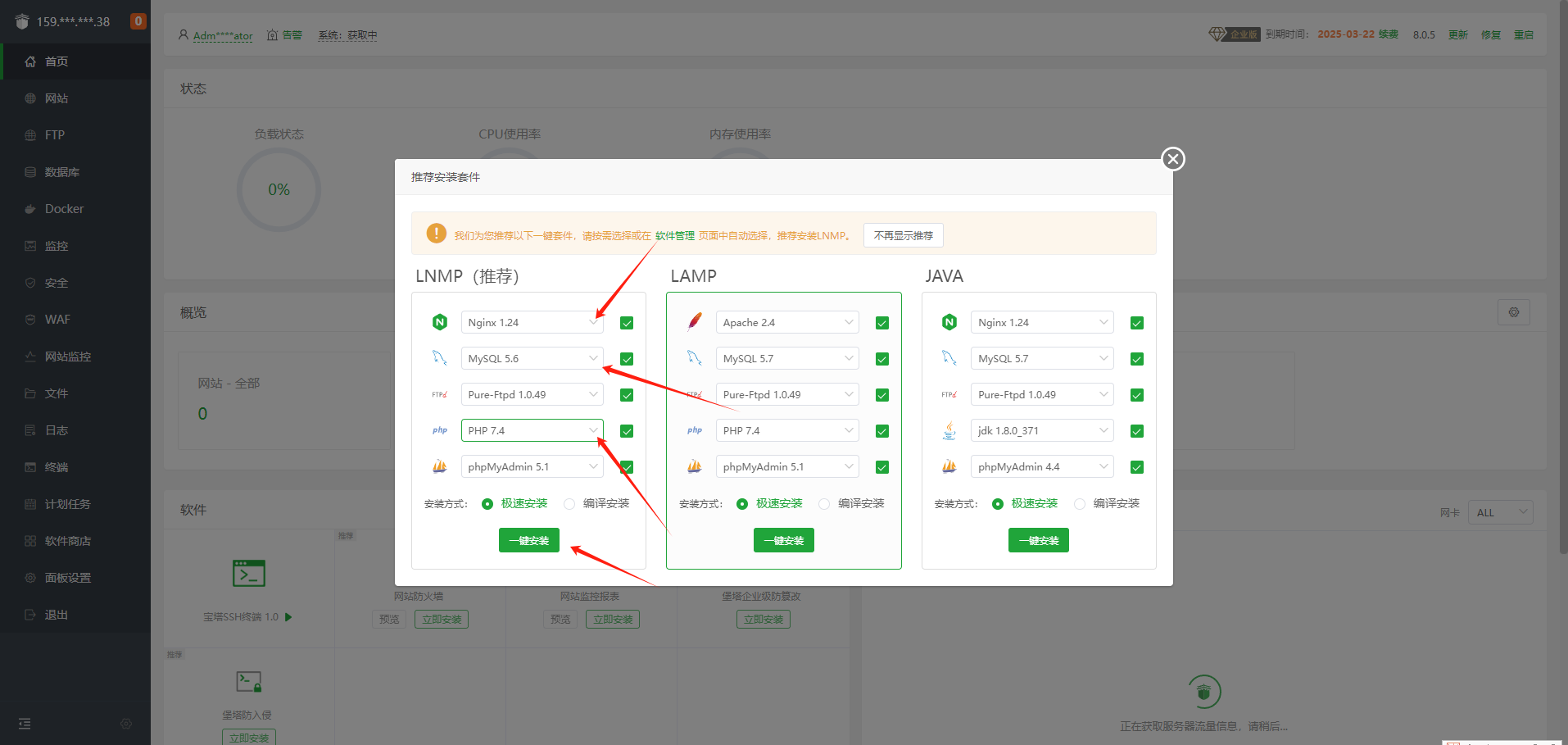The width and height of the screenshot is (1568, 745).
Task: Open the JAVA jdk 1.8.0_371 dropdown
Action: point(1042,430)
